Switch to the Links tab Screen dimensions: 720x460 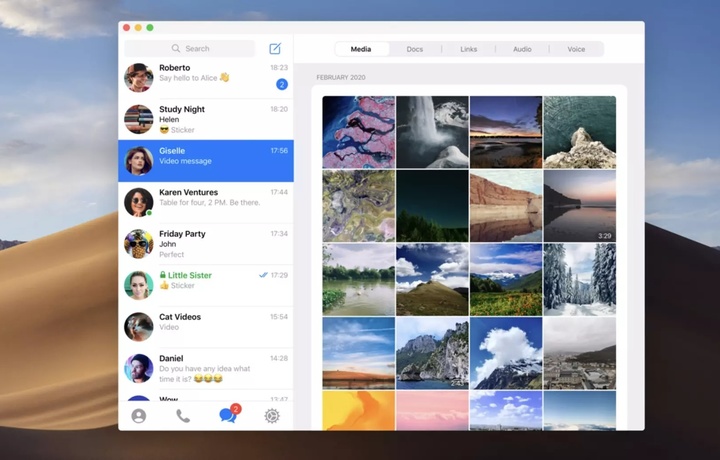coord(469,49)
